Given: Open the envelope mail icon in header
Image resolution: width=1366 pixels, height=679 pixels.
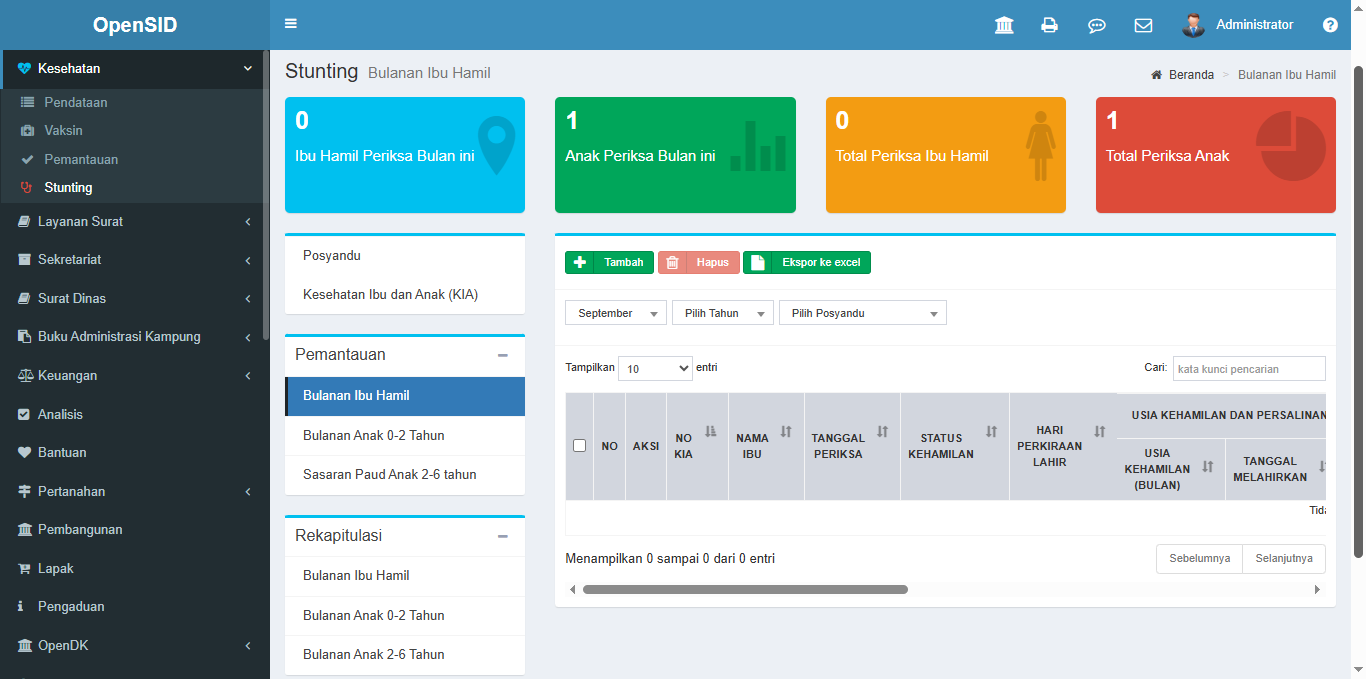Looking at the screenshot, I should [1143, 25].
